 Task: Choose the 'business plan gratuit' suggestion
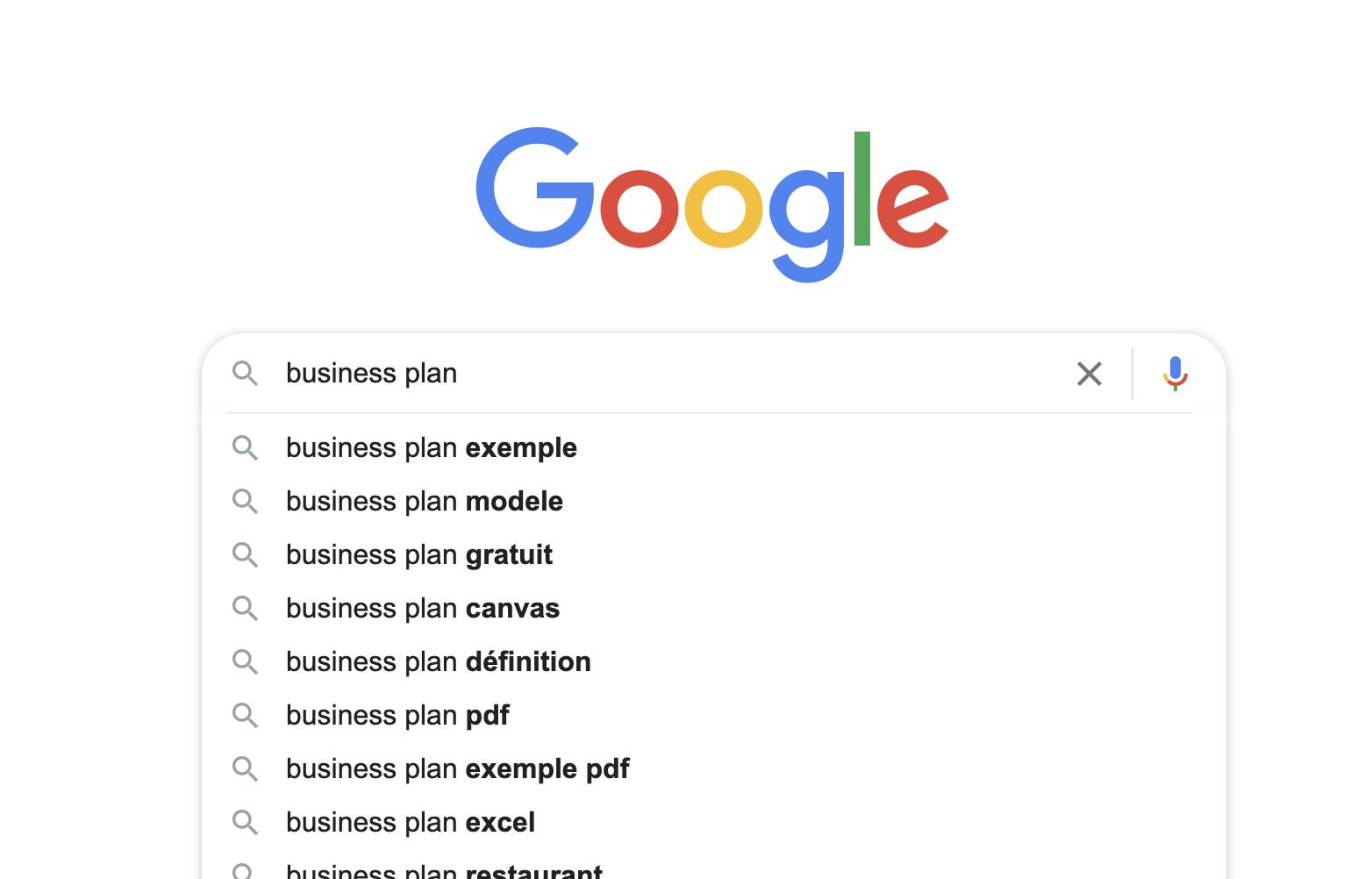(x=418, y=554)
